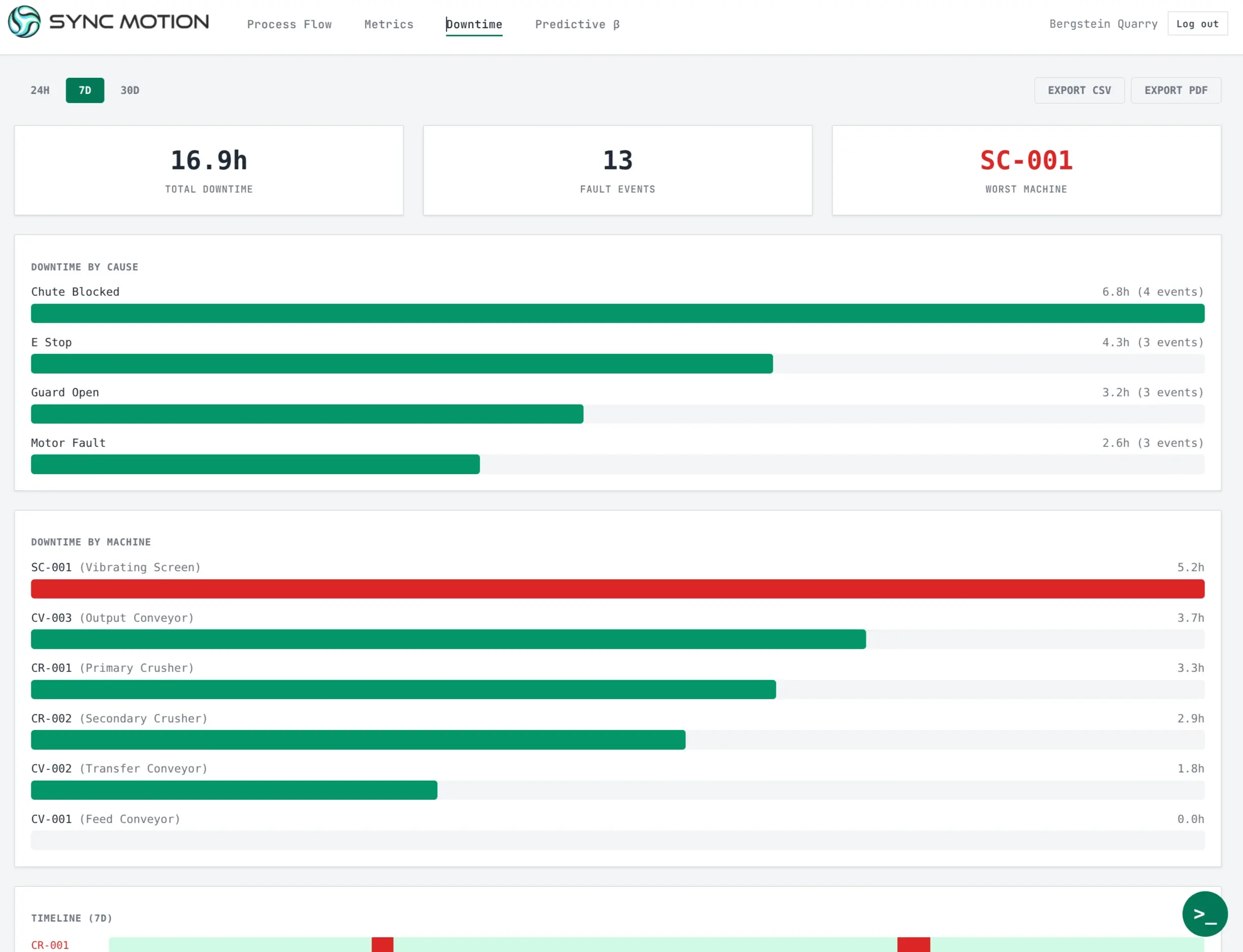Click the empty CV-001 Feed Conveyor bar

coord(618,840)
